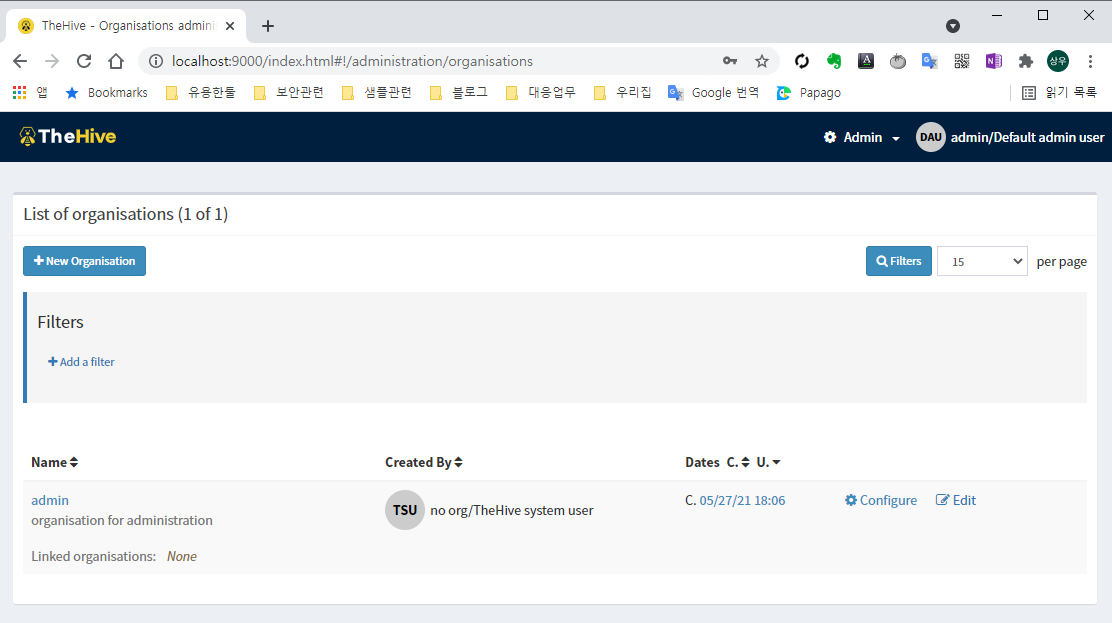This screenshot has height=623, width=1112.
Task: Edit the admin organisation
Action: click(956, 500)
